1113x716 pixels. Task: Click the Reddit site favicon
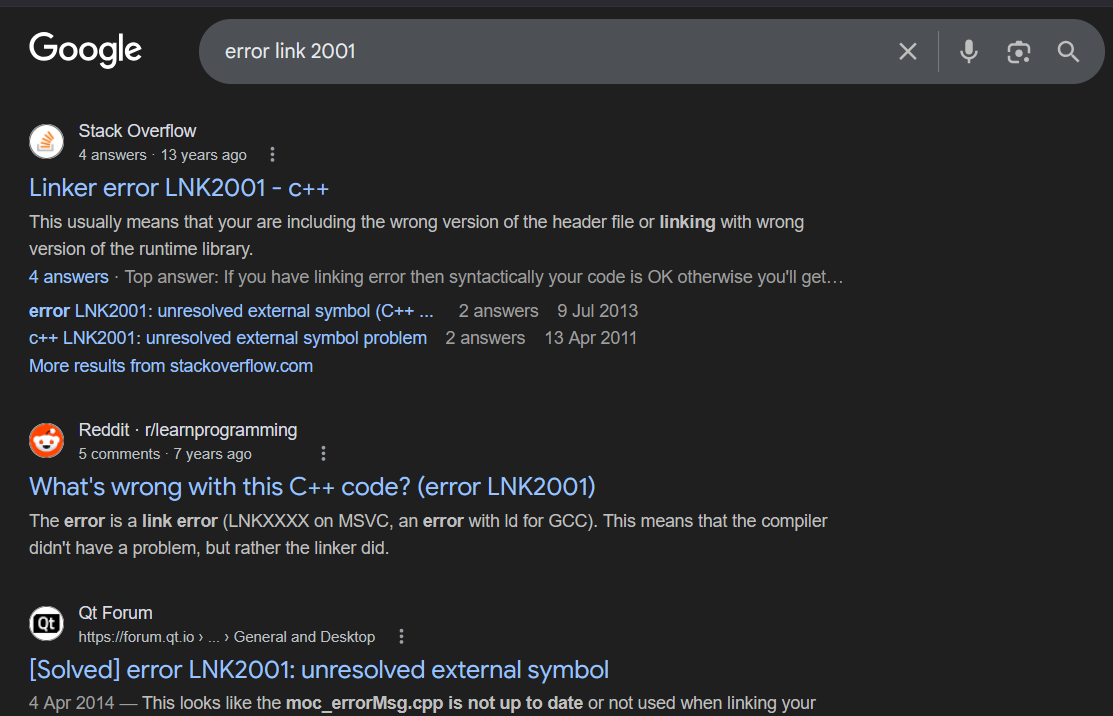pyautogui.click(x=46, y=441)
